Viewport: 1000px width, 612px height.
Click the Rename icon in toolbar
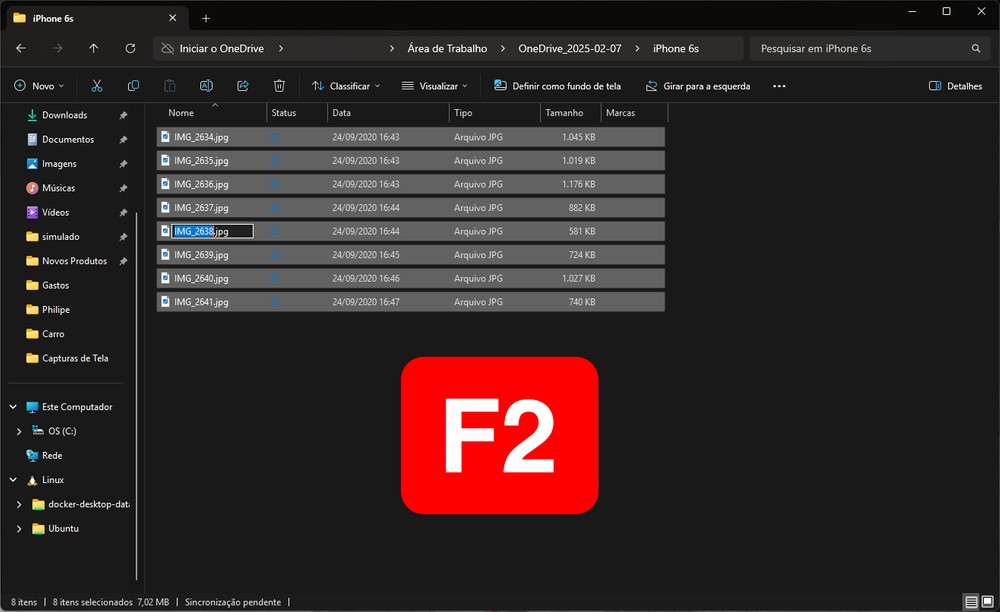click(x=206, y=86)
